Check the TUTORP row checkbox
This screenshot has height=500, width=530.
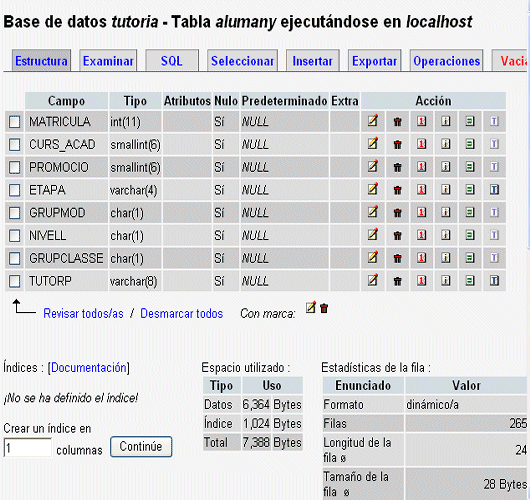pos(15,281)
